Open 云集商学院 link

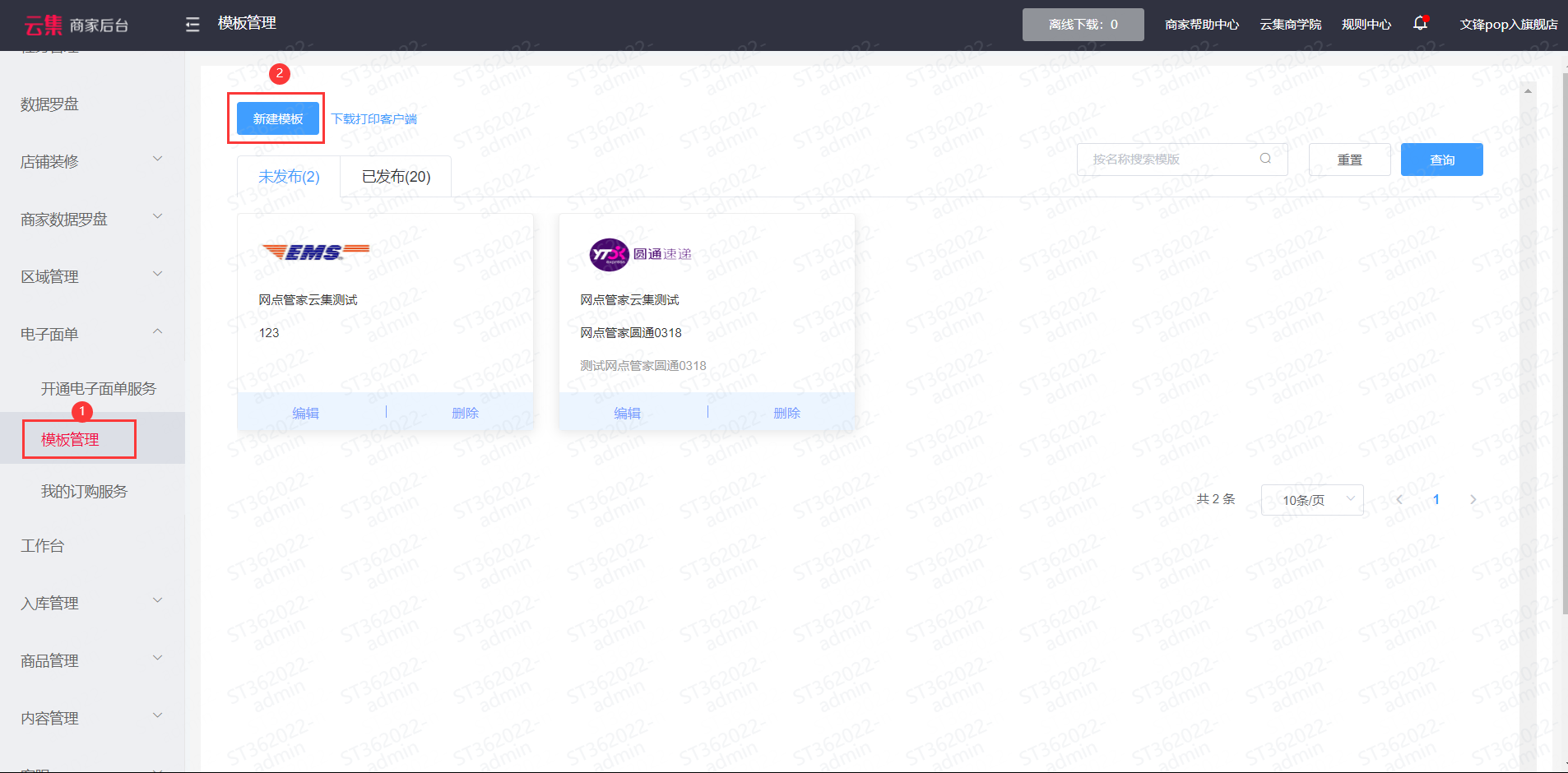click(1291, 25)
